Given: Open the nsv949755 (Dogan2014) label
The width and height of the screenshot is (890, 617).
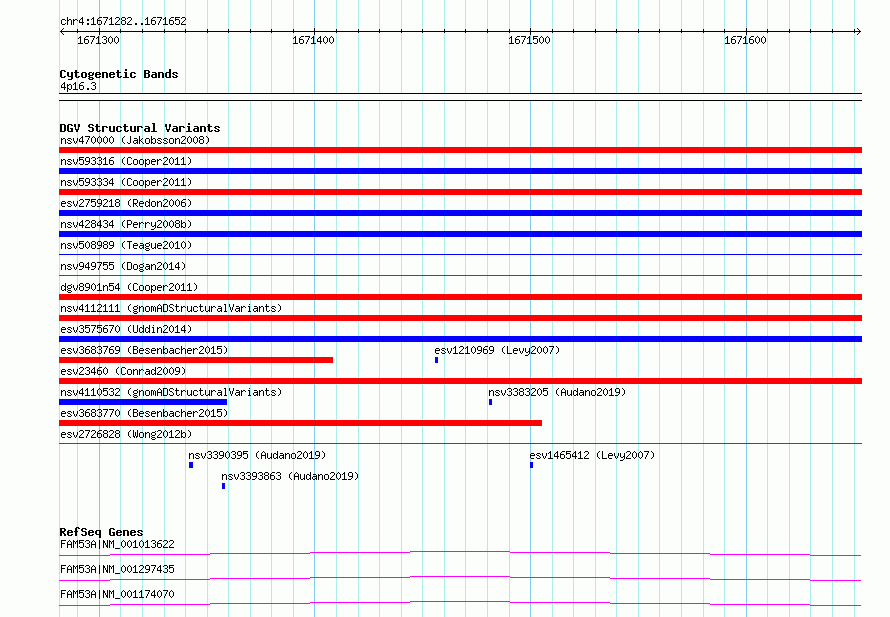Looking at the screenshot, I should point(123,266).
